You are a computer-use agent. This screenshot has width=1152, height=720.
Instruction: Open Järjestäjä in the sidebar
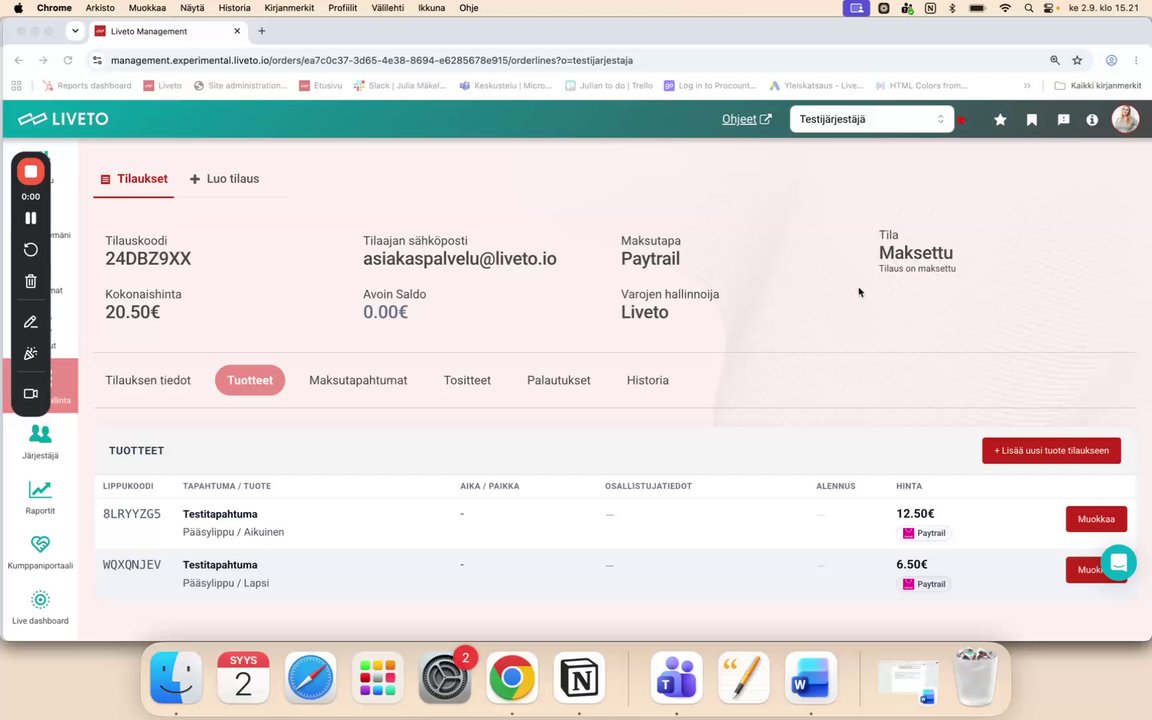click(x=40, y=442)
